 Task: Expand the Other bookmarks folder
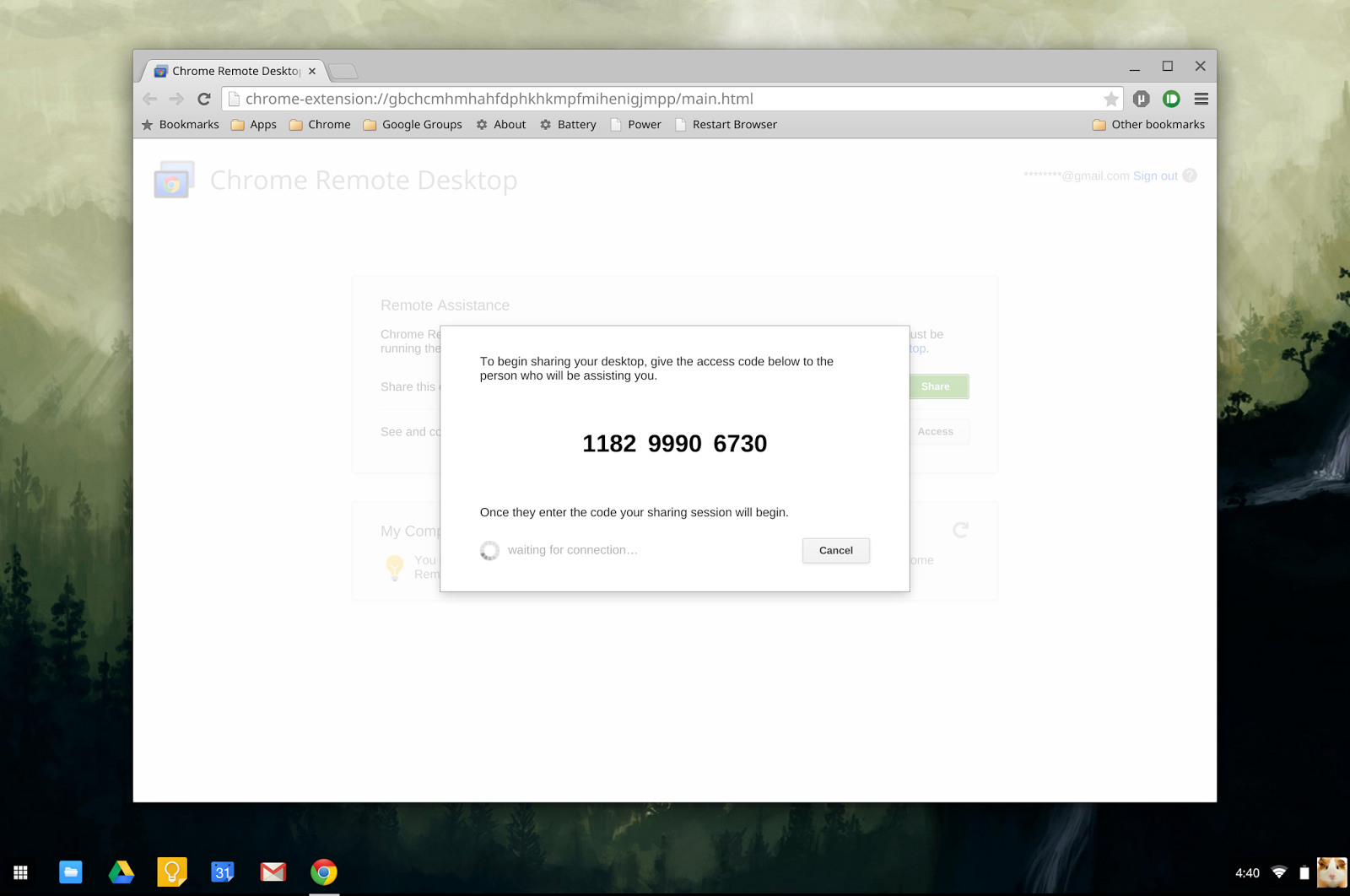(1148, 124)
